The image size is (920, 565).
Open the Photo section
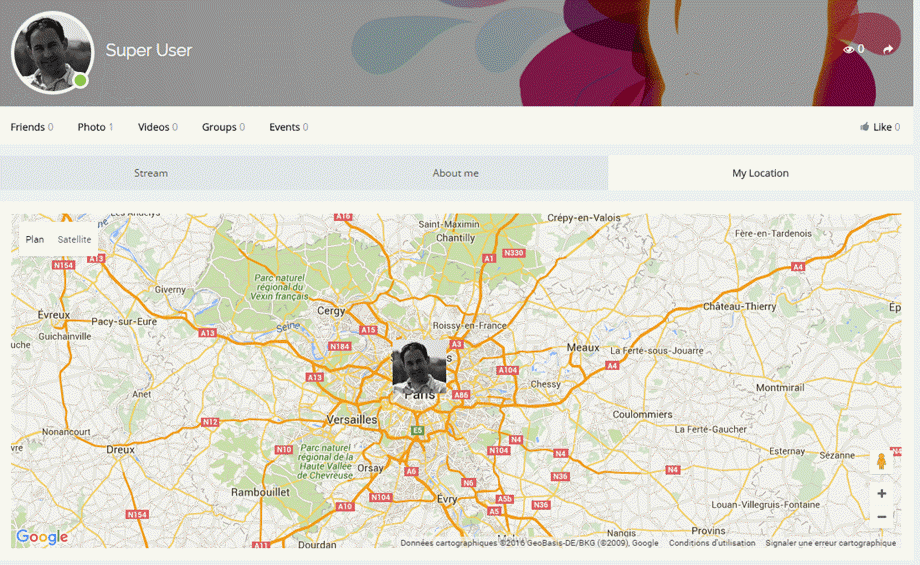(x=92, y=127)
